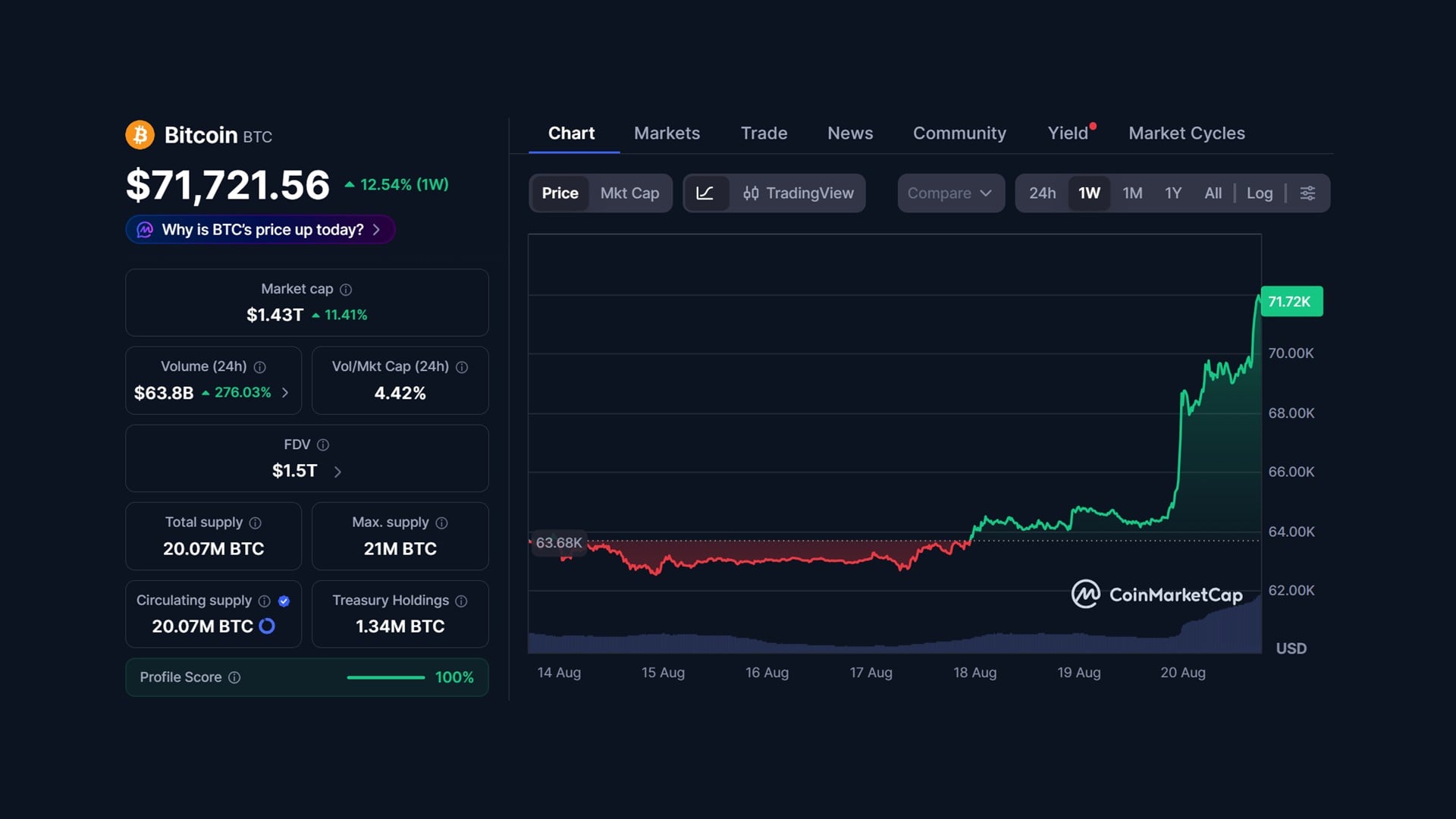Click the 21M BTC max supply value

coord(400,549)
